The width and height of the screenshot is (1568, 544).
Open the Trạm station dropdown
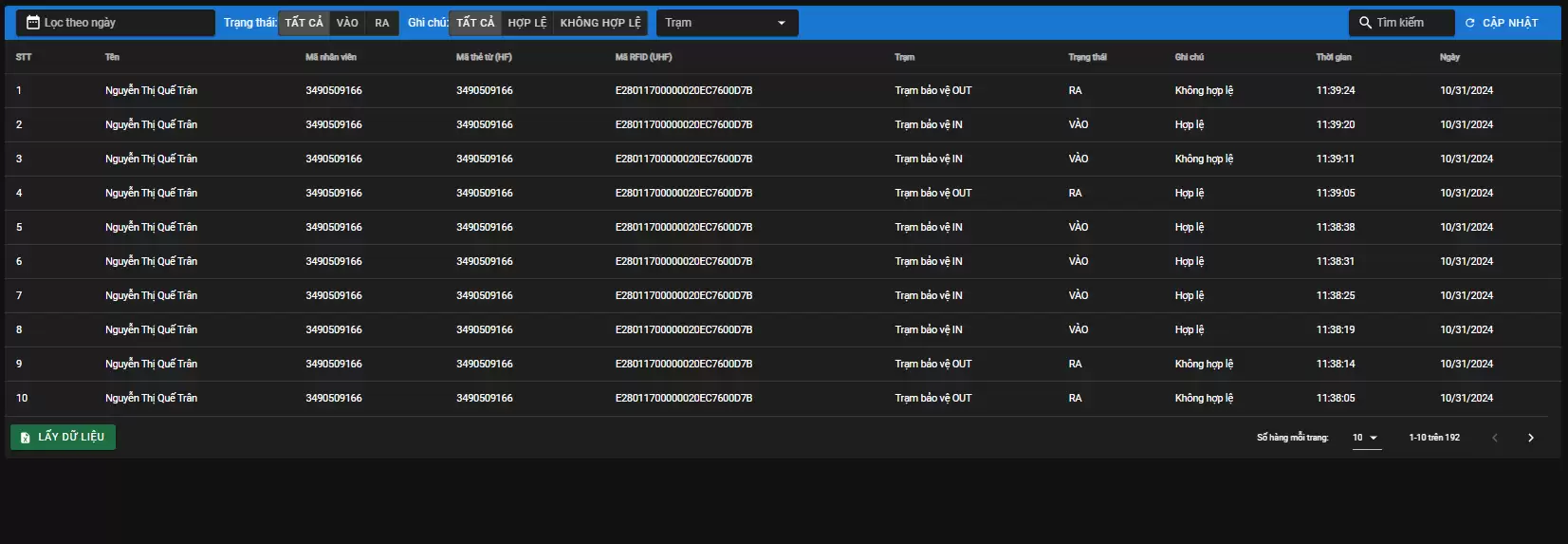(x=727, y=23)
